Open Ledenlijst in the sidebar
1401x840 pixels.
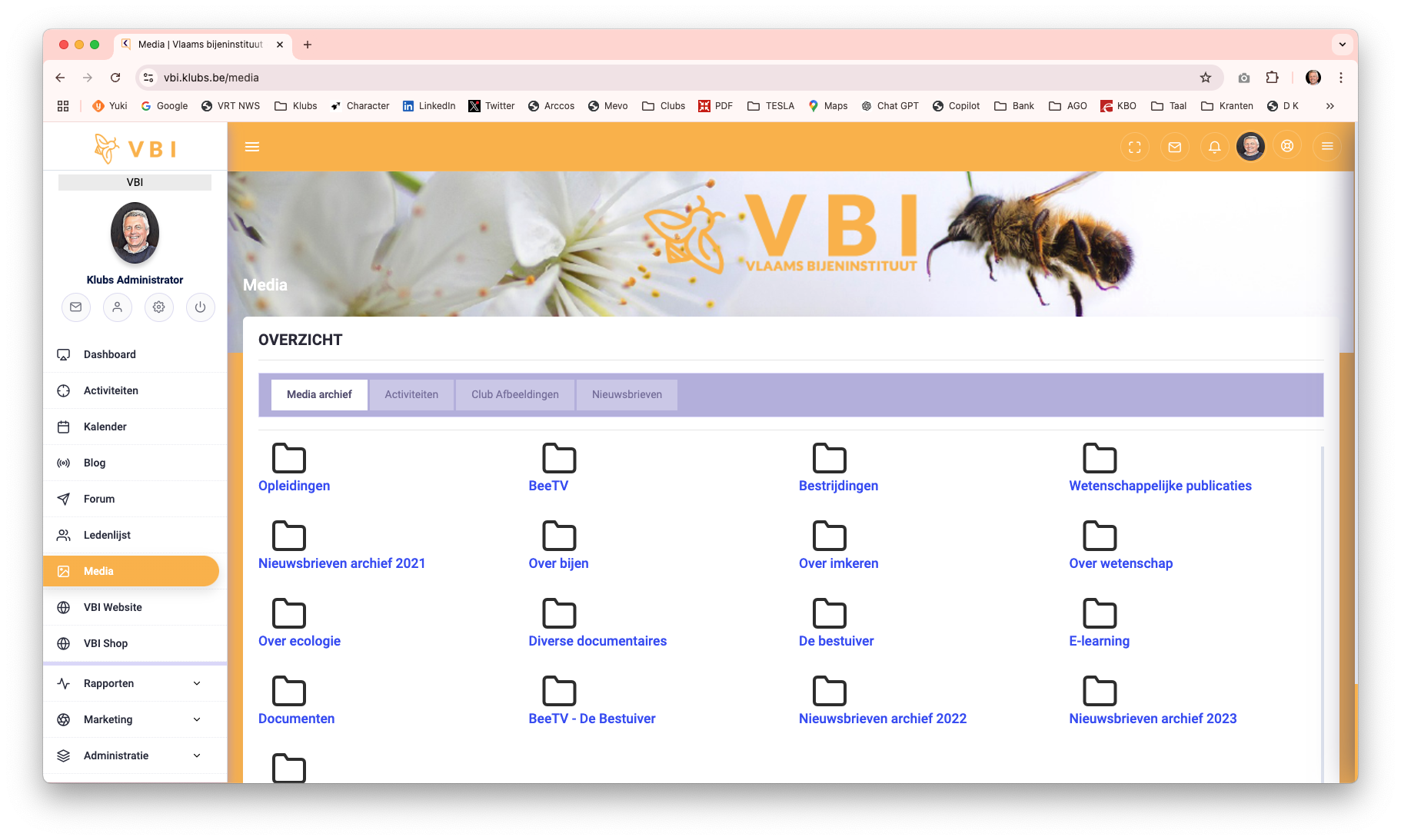point(107,535)
